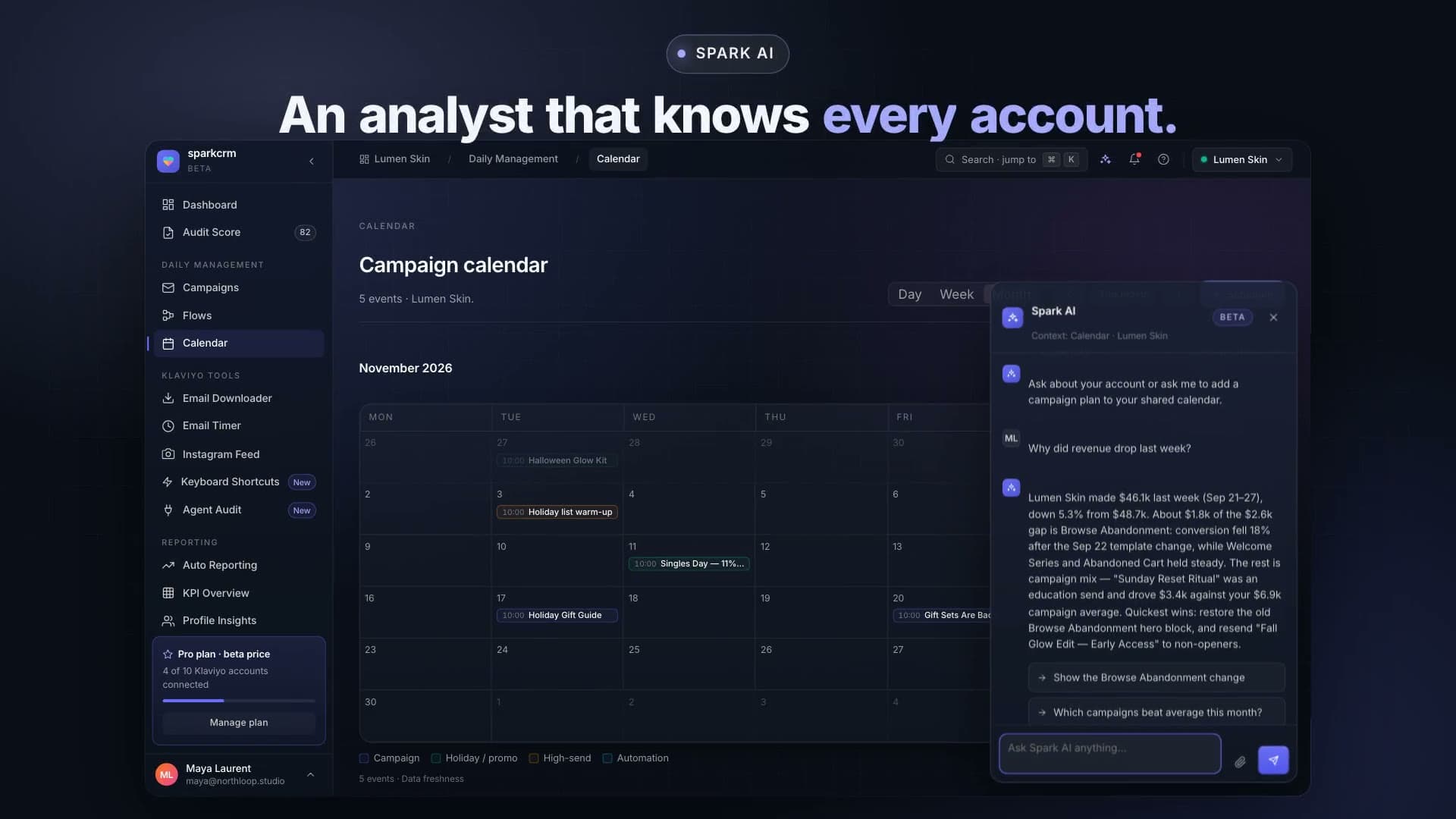
Task: Click the Manage plan button
Action: coord(239,723)
